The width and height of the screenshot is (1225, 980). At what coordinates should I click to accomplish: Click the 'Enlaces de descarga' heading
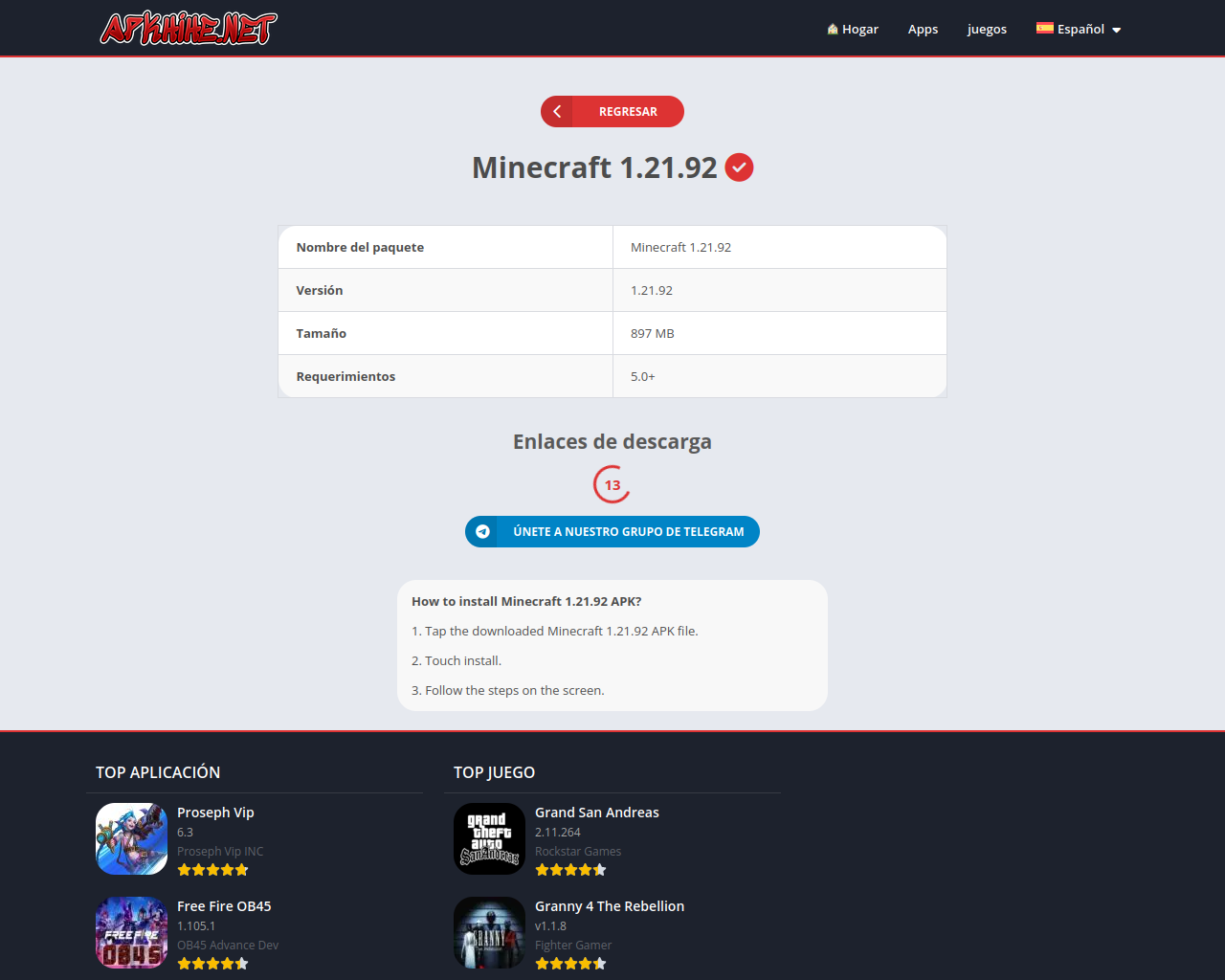(612, 441)
